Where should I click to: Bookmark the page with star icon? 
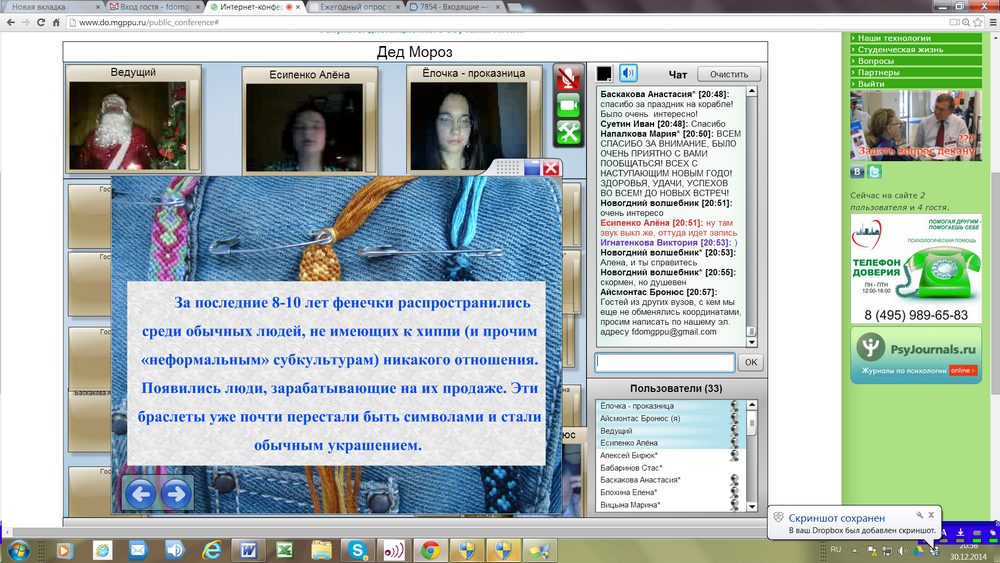tap(977, 22)
